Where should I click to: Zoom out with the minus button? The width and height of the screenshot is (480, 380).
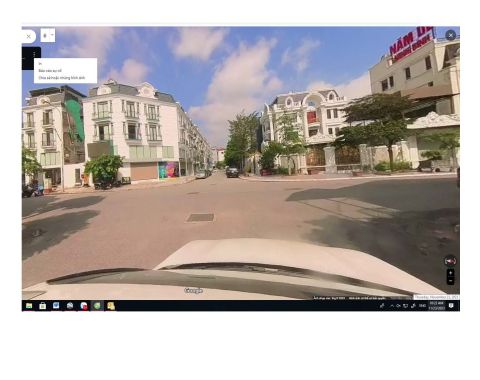point(450,281)
